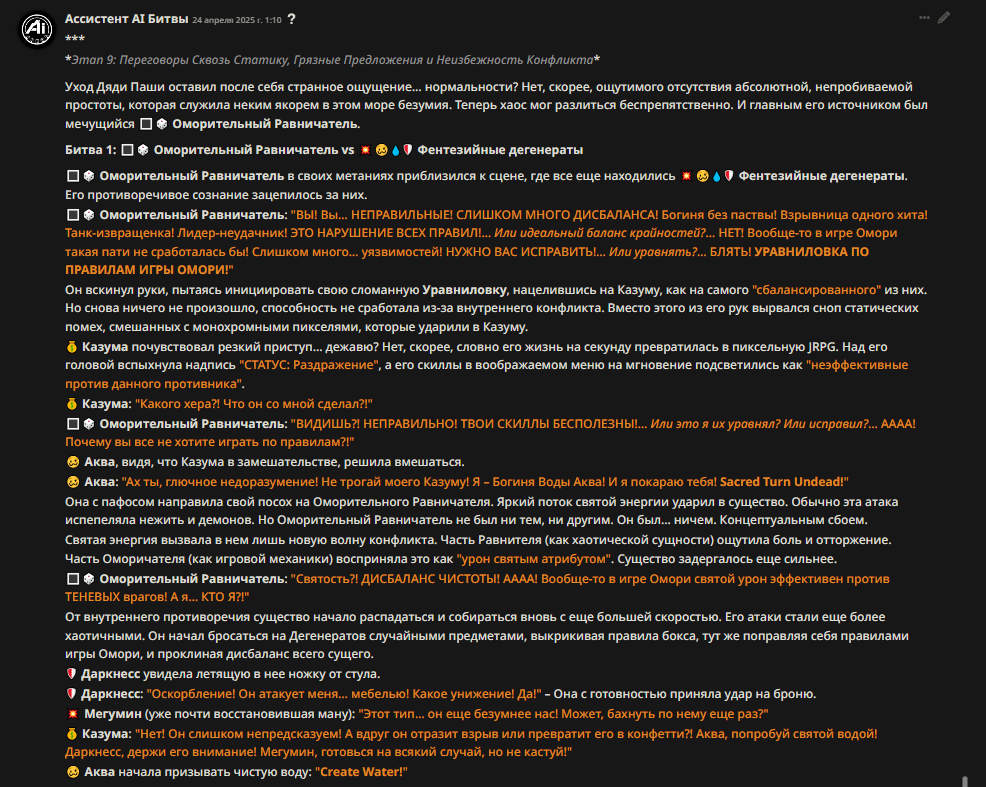Click the bold orange УРАВНИЛОВКА ПО ПРАВИЛАМ ИГРЫ ОМОРИ
Image resolution: width=986 pixels, height=787 pixels.
[467, 260]
